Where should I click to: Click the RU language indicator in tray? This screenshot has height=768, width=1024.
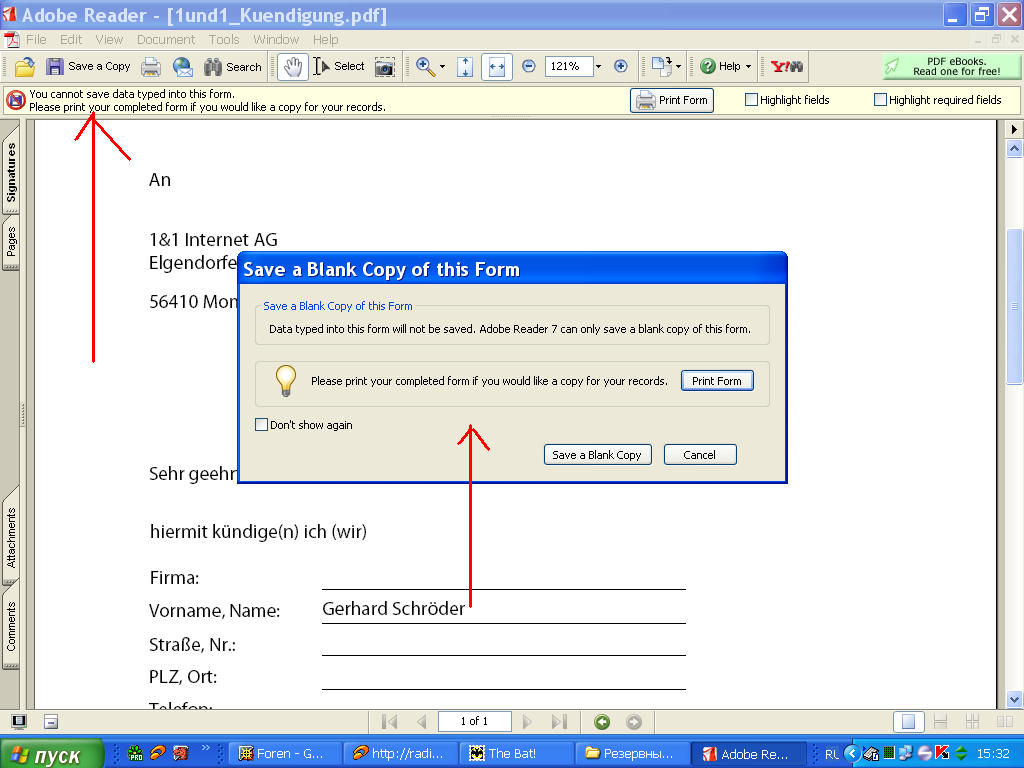tap(831, 754)
